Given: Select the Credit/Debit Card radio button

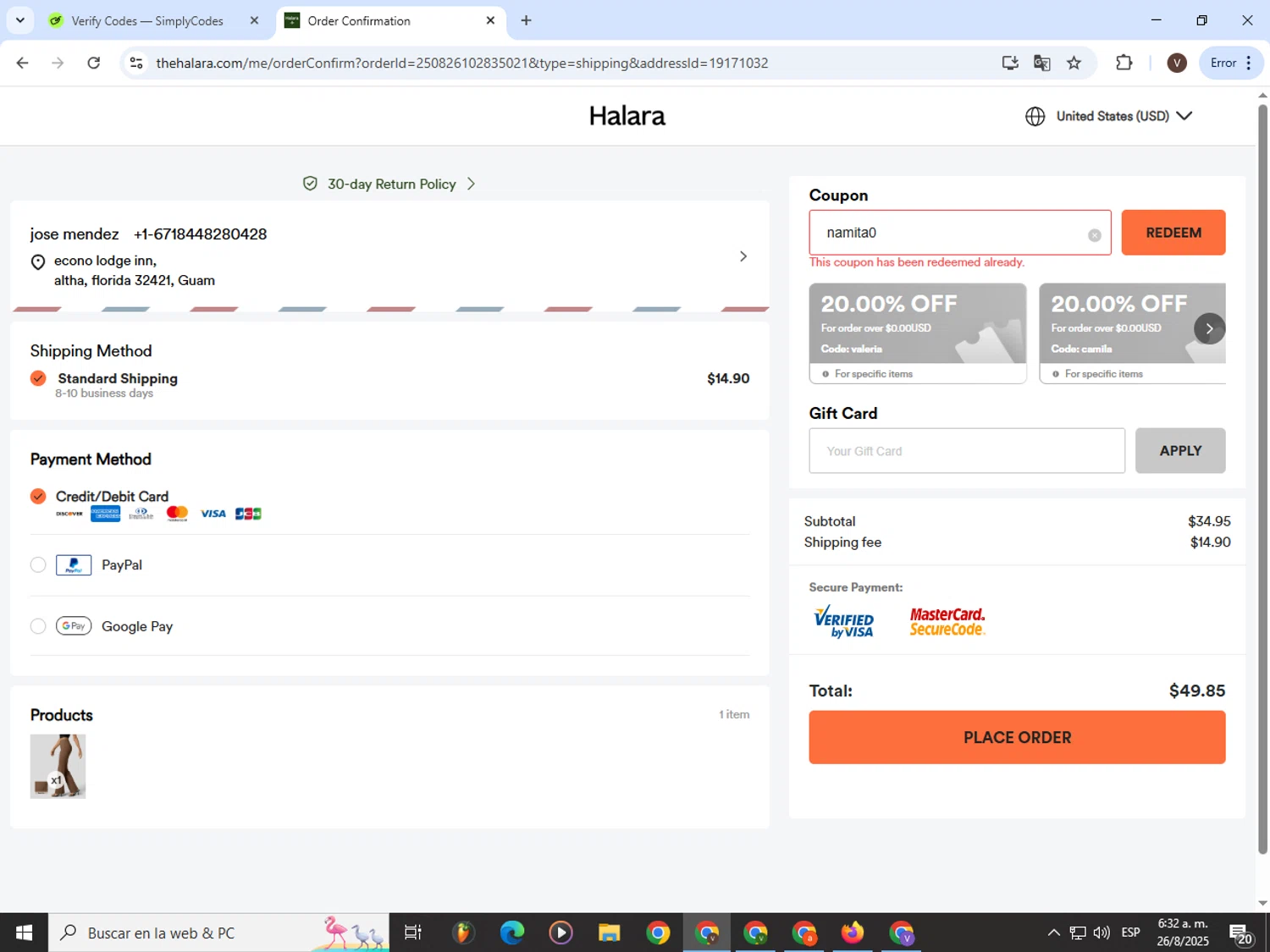Looking at the screenshot, I should point(38,496).
